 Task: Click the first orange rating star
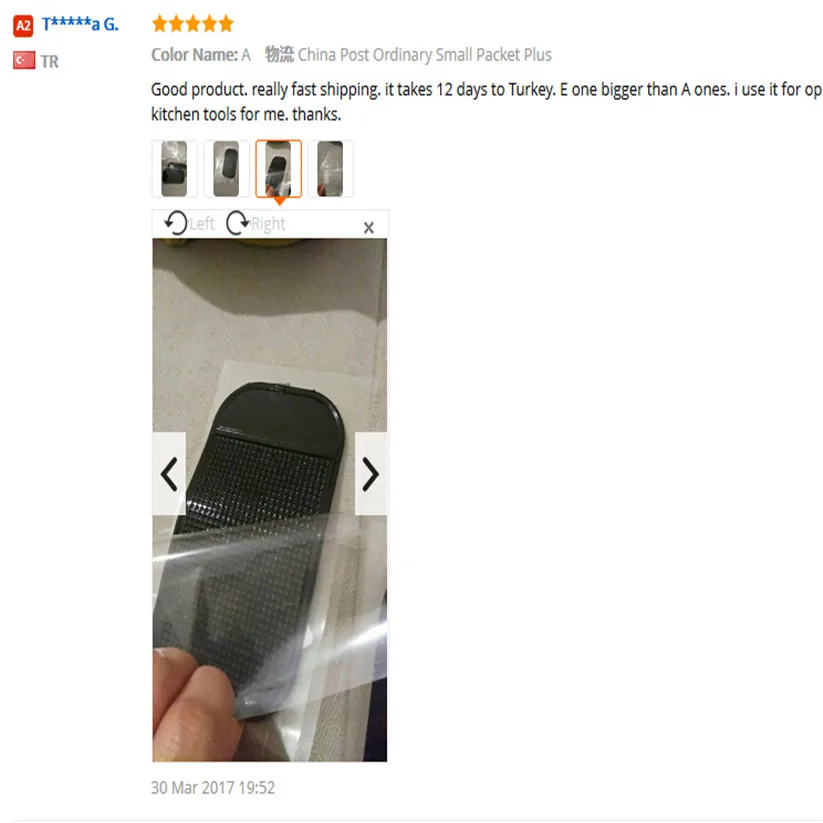[160, 24]
